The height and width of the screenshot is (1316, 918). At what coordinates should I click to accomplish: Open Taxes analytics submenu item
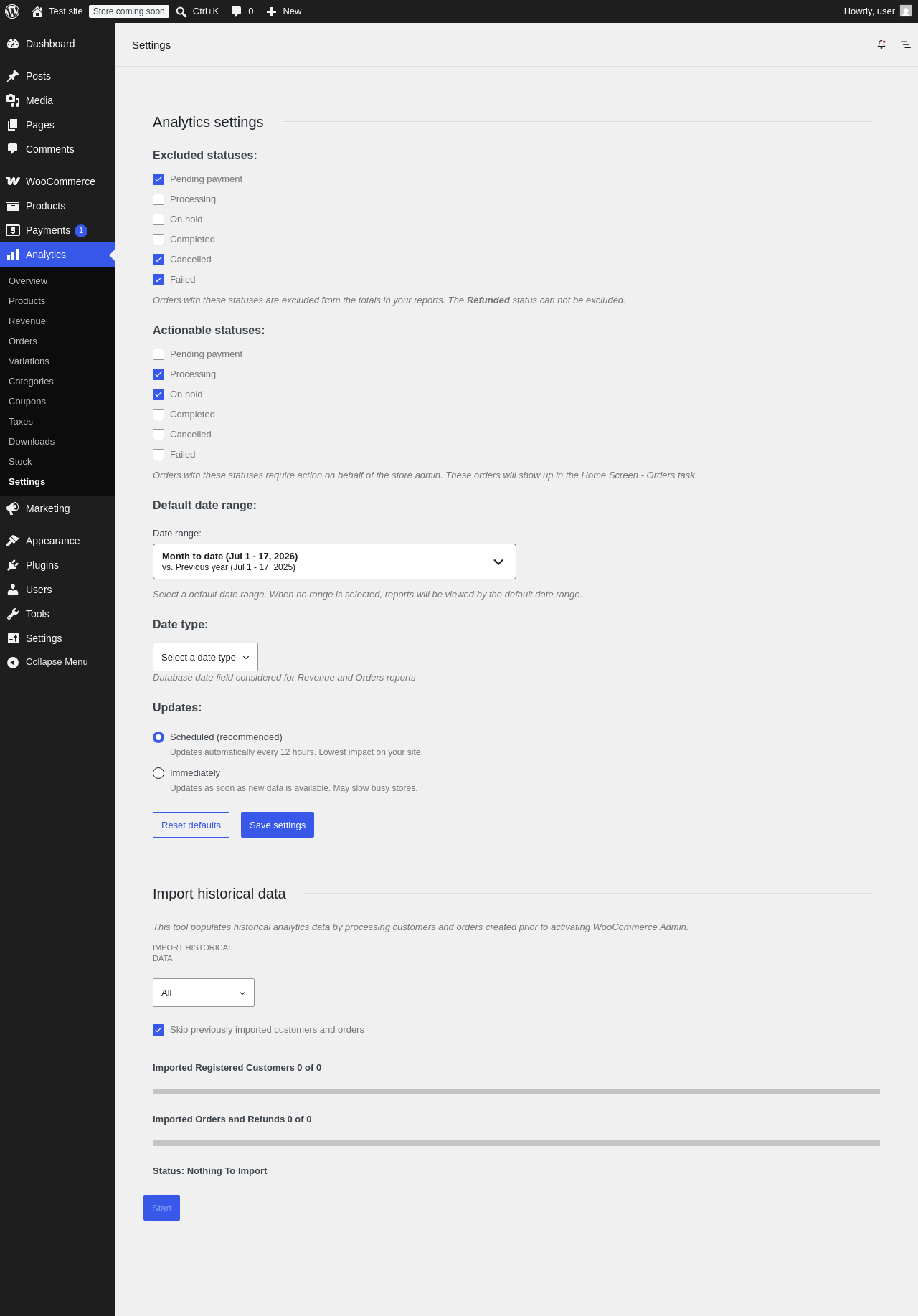coord(21,422)
